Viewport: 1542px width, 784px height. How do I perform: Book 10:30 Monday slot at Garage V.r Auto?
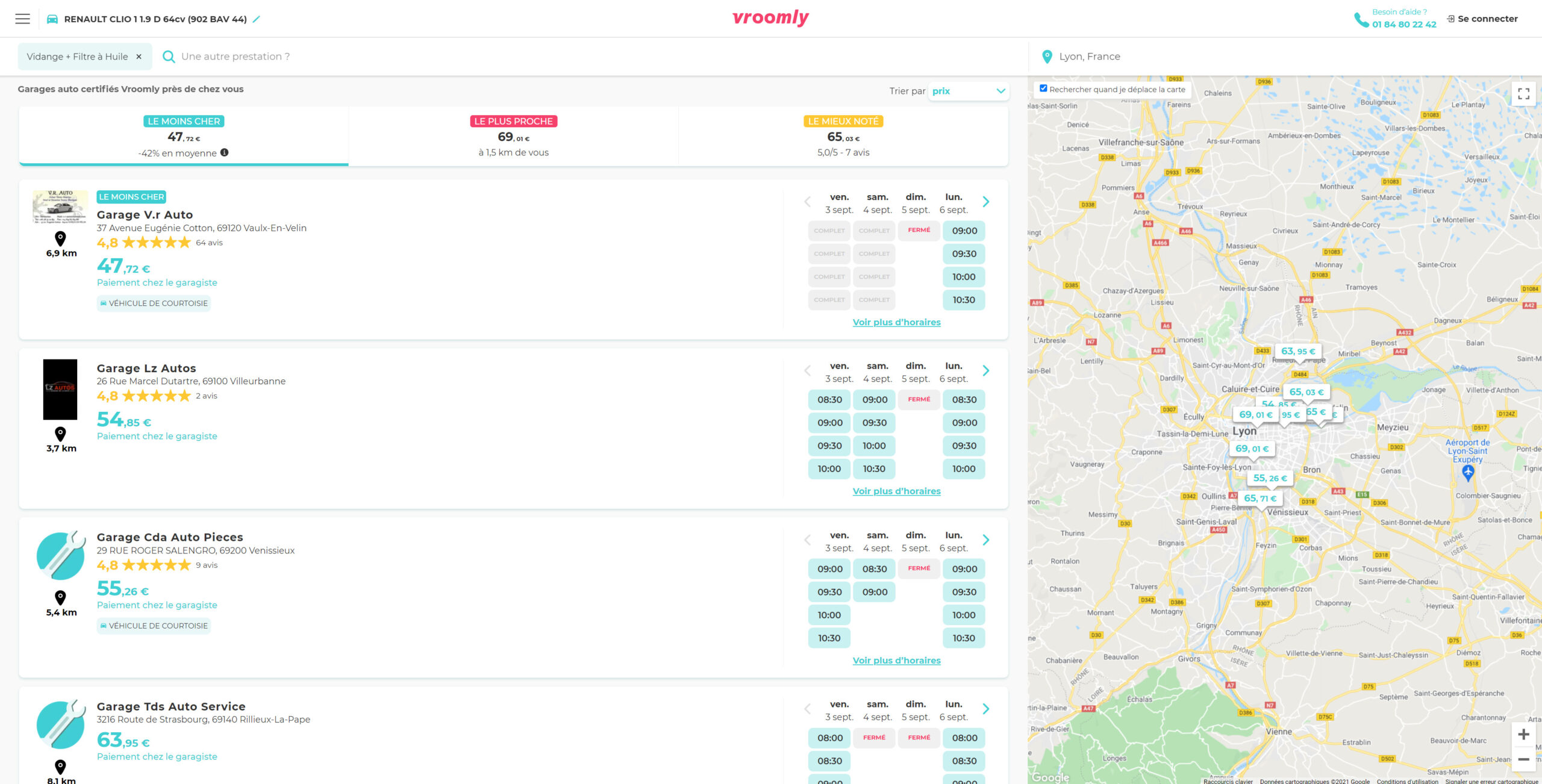click(x=964, y=300)
